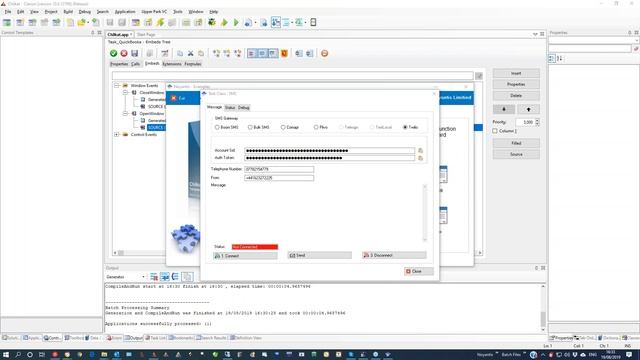Click the first green Run arrow icon

224,22
